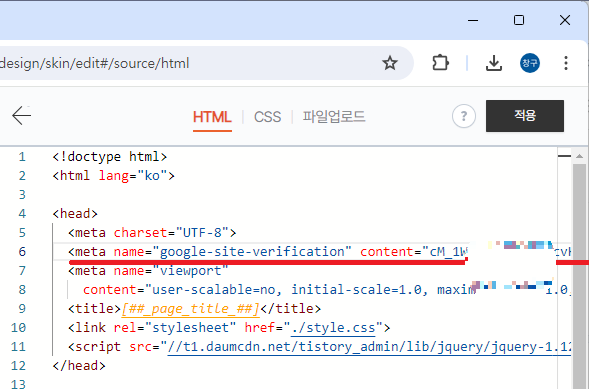Screen dimensions: 589x389
Task: Open the browser extensions puzzle icon
Action: tap(440, 63)
